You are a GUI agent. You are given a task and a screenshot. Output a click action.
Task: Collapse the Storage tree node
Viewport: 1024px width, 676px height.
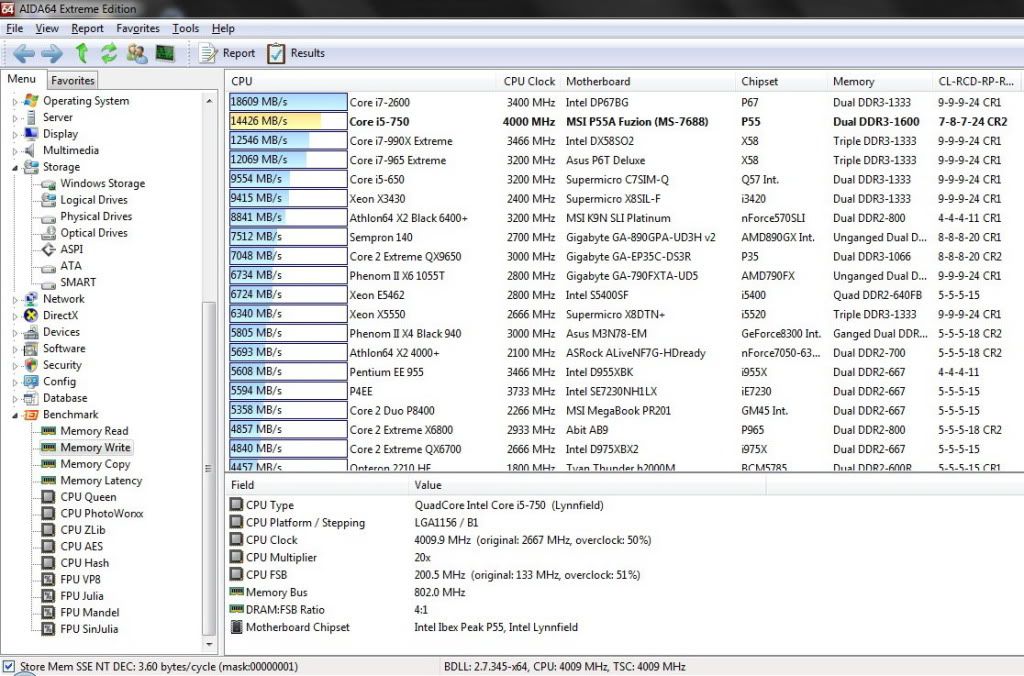(x=15, y=167)
